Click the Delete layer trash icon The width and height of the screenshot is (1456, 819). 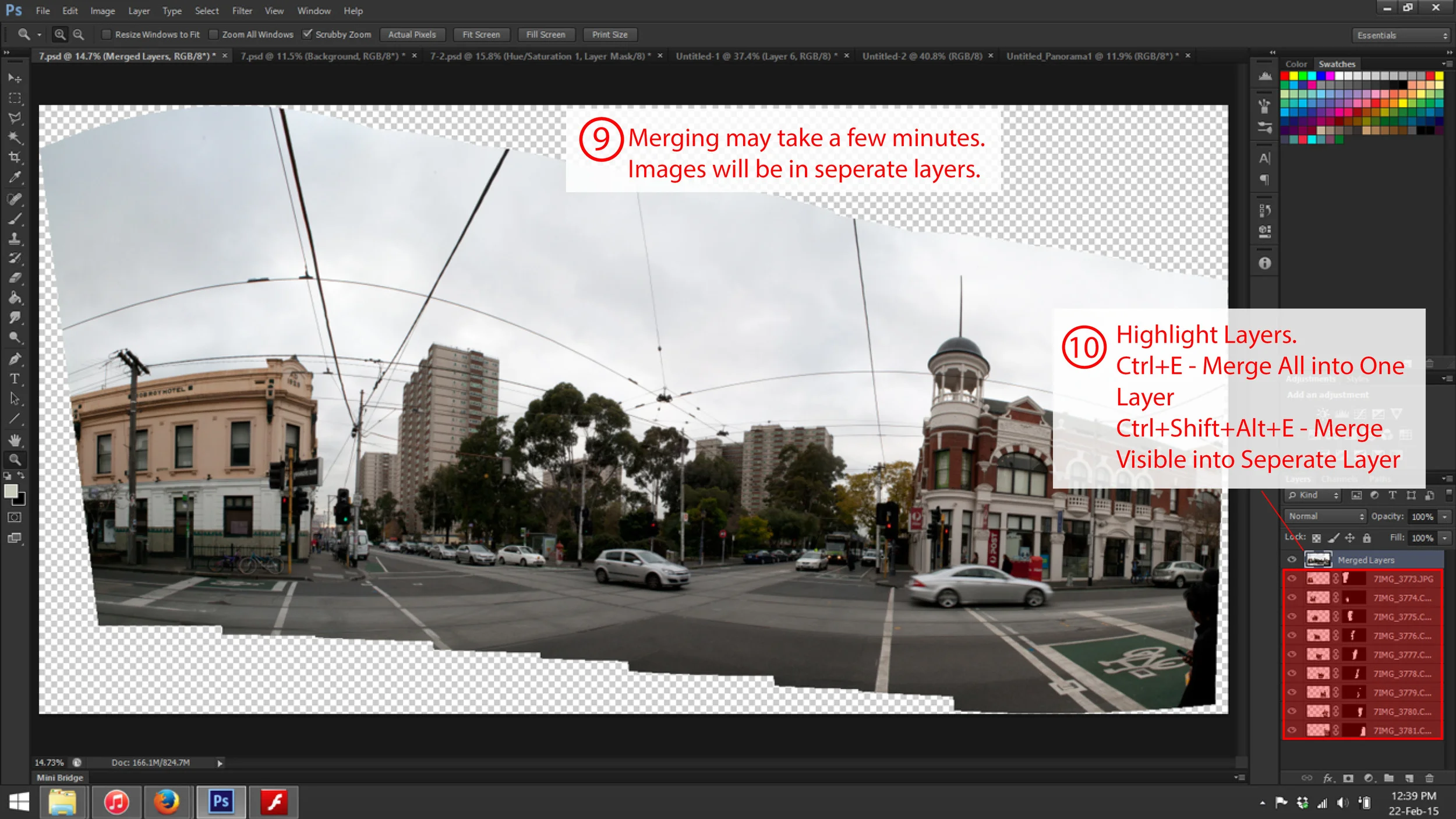click(1429, 778)
